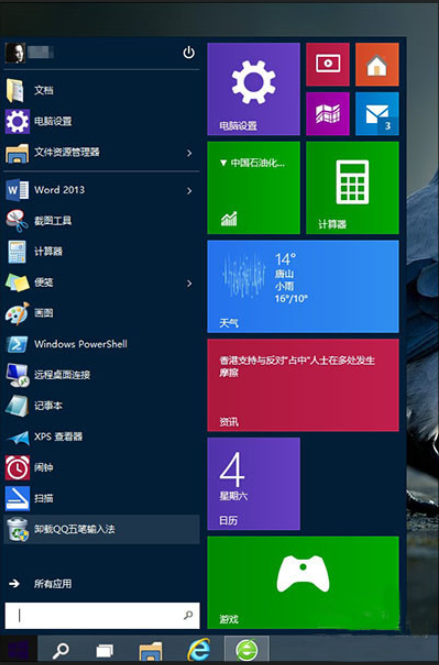This screenshot has height=665, width=439.
Task: Launch Internet Explorer from the taskbar
Action: (x=199, y=649)
